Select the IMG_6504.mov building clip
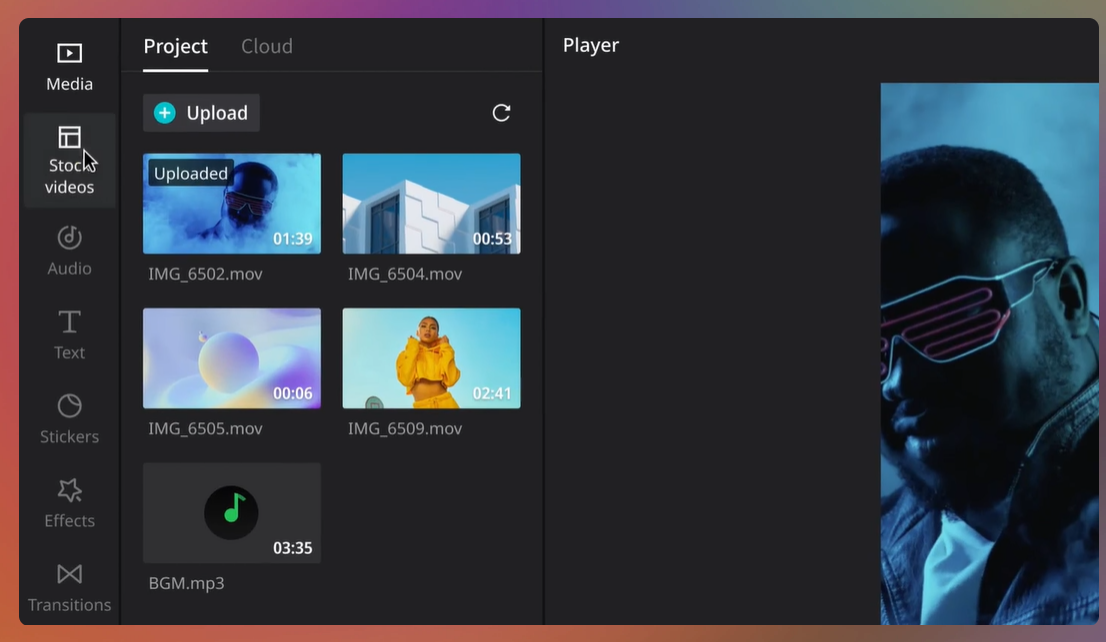This screenshot has height=642, width=1106. tap(431, 203)
